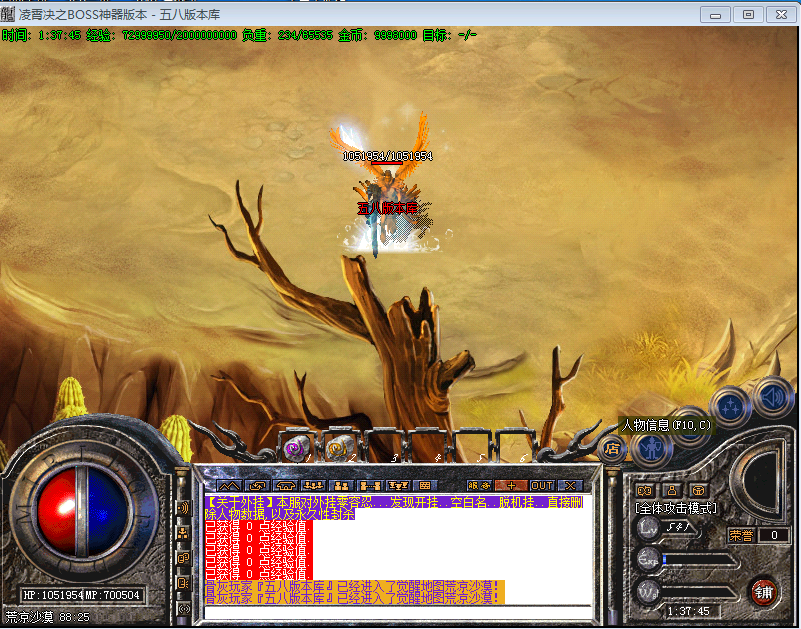Image resolution: width=801 pixels, height=629 pixels.
Task: Click the 时间 1:37:45 status text
Action: point(41,35)
